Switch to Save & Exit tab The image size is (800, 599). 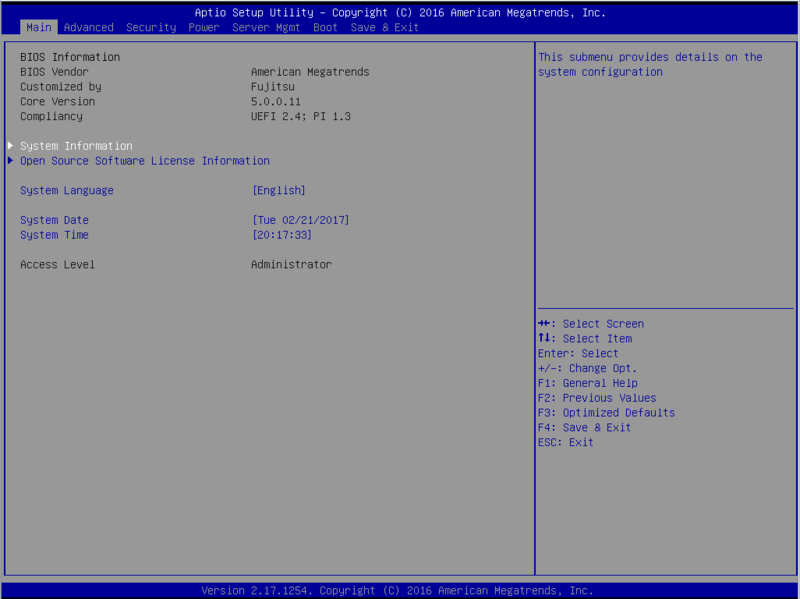(x=385, y=27)
